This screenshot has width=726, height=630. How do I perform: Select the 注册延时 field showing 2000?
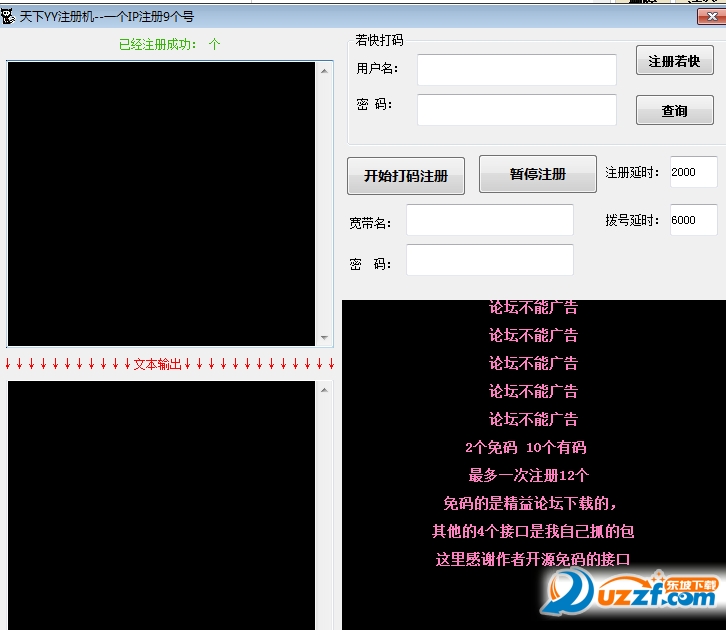click(x=694, y=172)
